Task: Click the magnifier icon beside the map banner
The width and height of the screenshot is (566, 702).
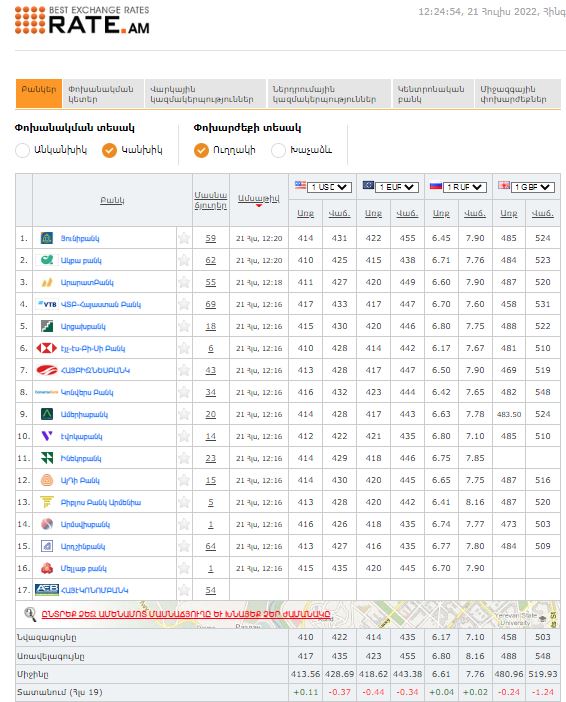Action: click(x=30, y=614)
